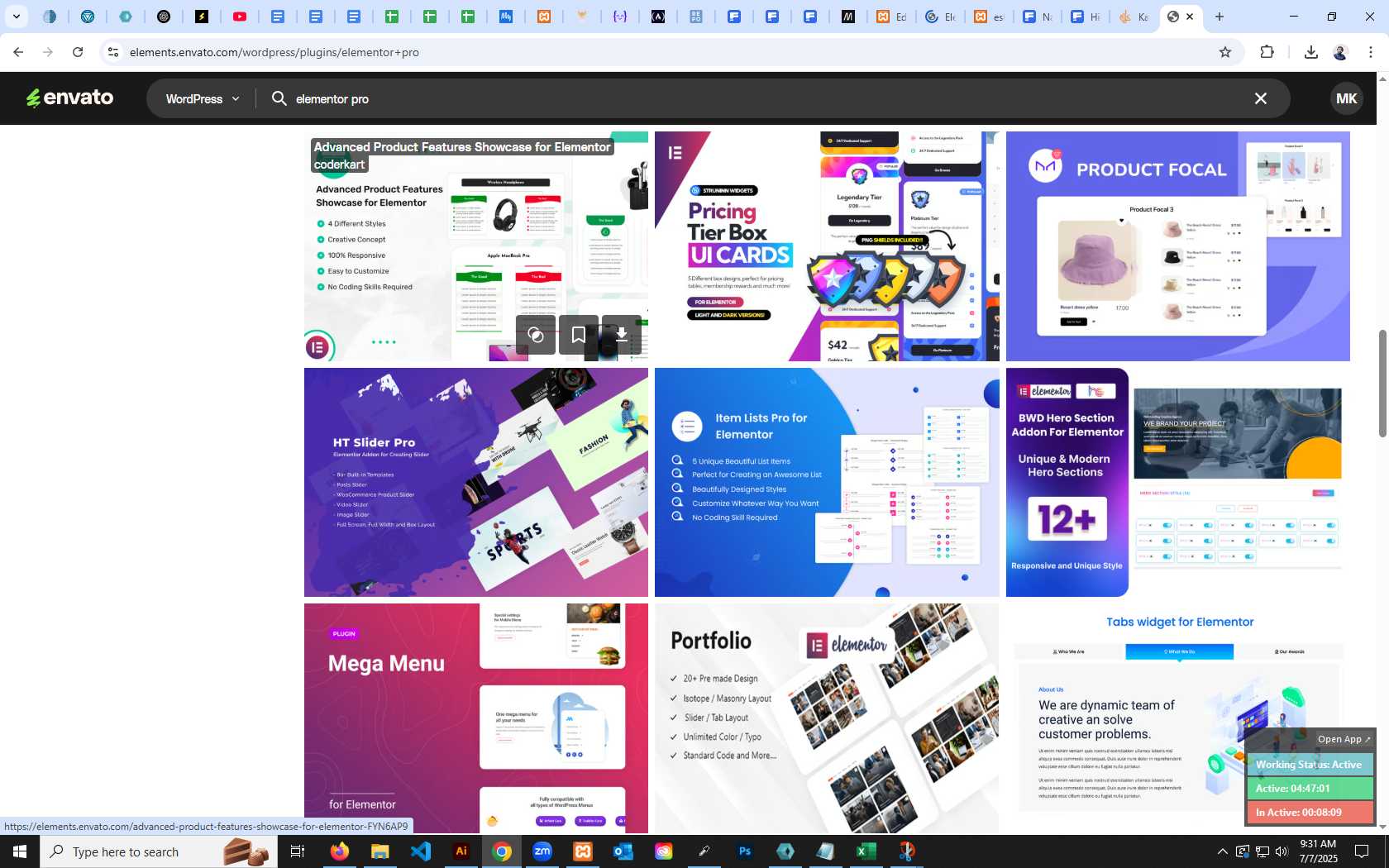Open the Windows Start menu
The image size is (1389, 868).
coord(20,851)
